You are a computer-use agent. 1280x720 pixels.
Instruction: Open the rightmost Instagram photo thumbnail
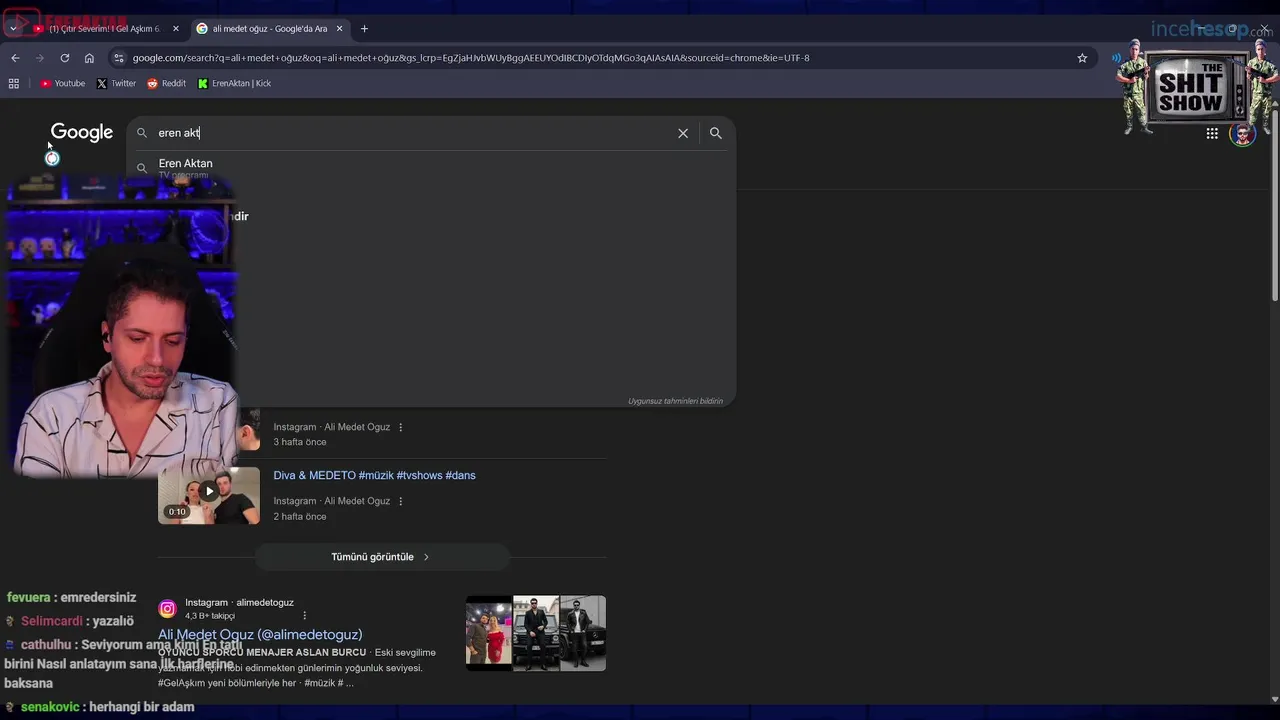tap(583, 634)
